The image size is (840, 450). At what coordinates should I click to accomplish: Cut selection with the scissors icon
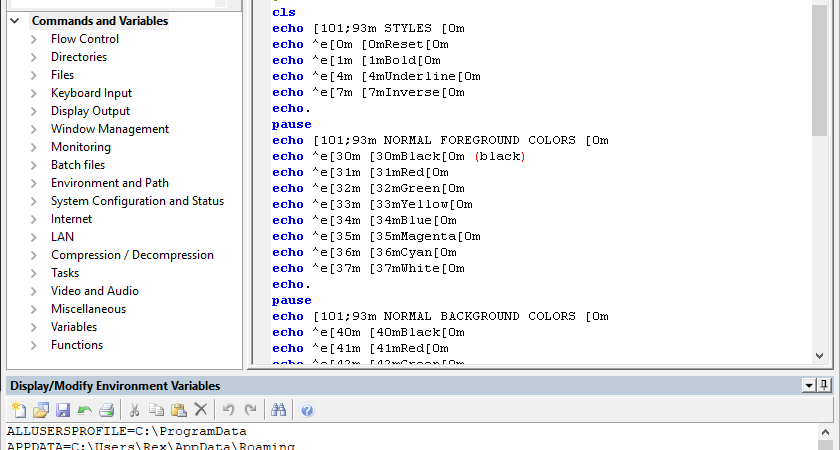pos(134,410)
